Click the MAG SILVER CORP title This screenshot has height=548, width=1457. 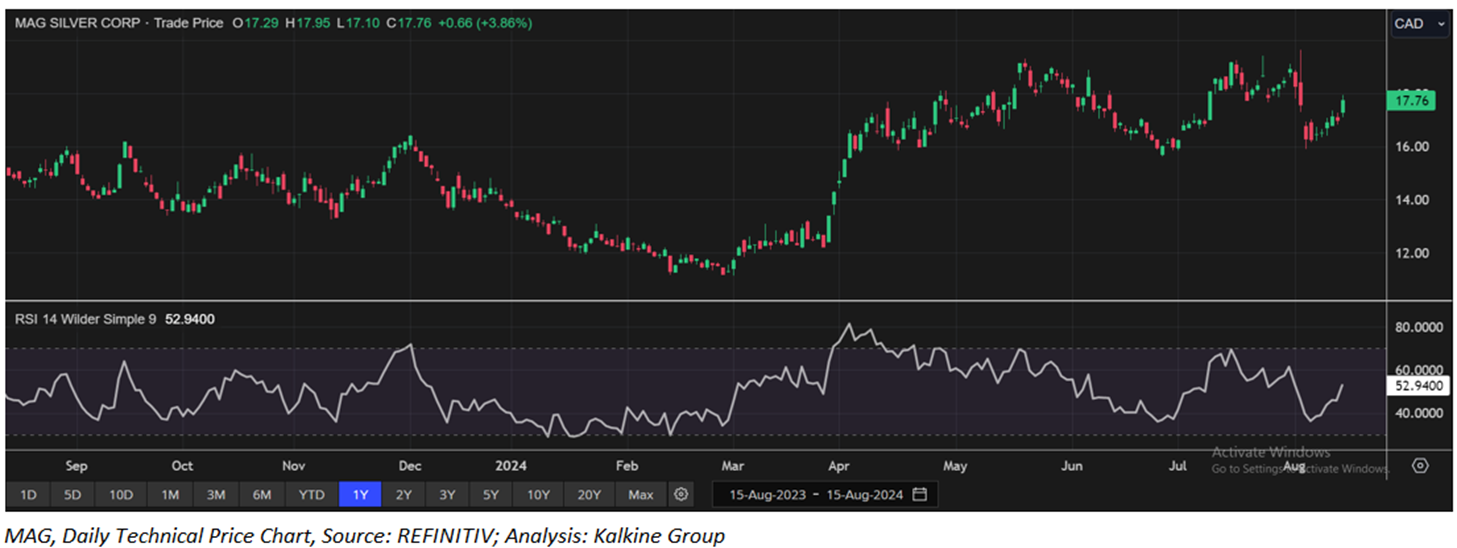coord(76,22)
